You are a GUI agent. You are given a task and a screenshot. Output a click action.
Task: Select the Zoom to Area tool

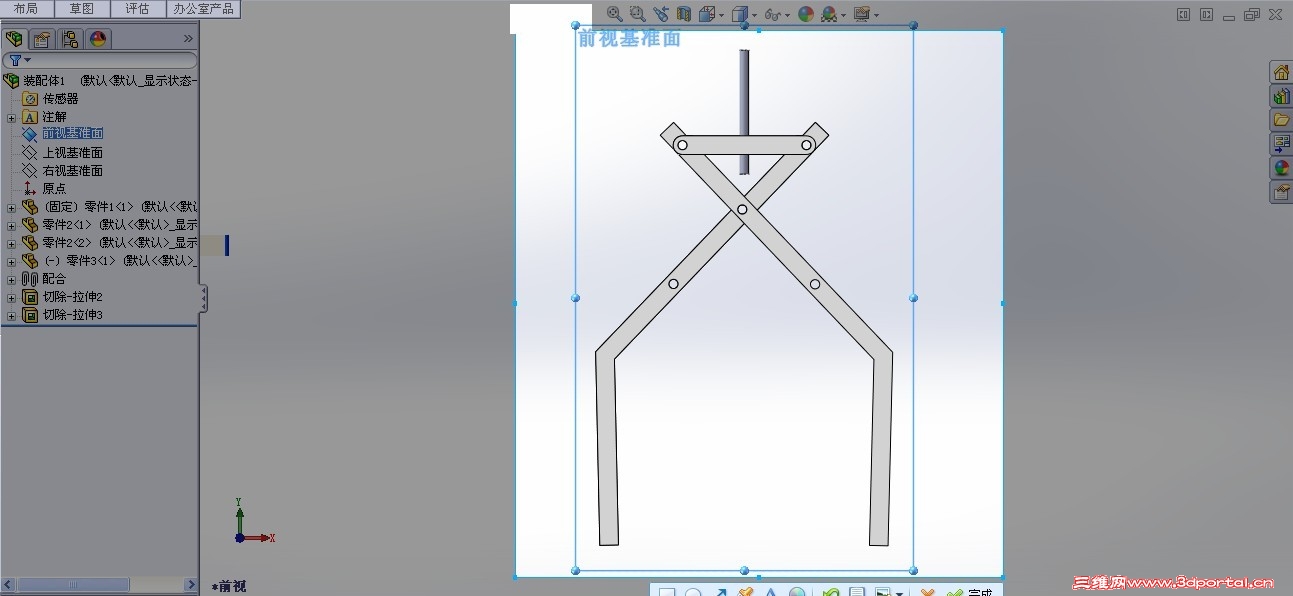(x=637, y=14)
